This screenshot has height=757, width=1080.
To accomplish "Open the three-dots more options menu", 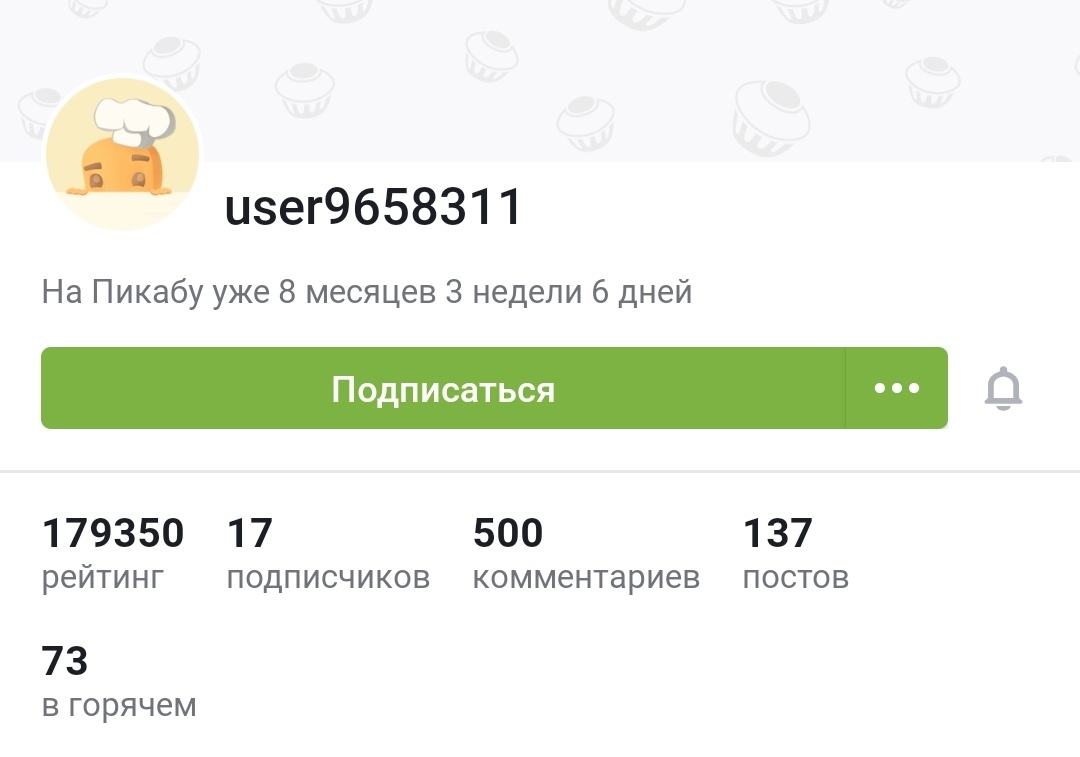I will pyautogui.click(x=896, y=388).
